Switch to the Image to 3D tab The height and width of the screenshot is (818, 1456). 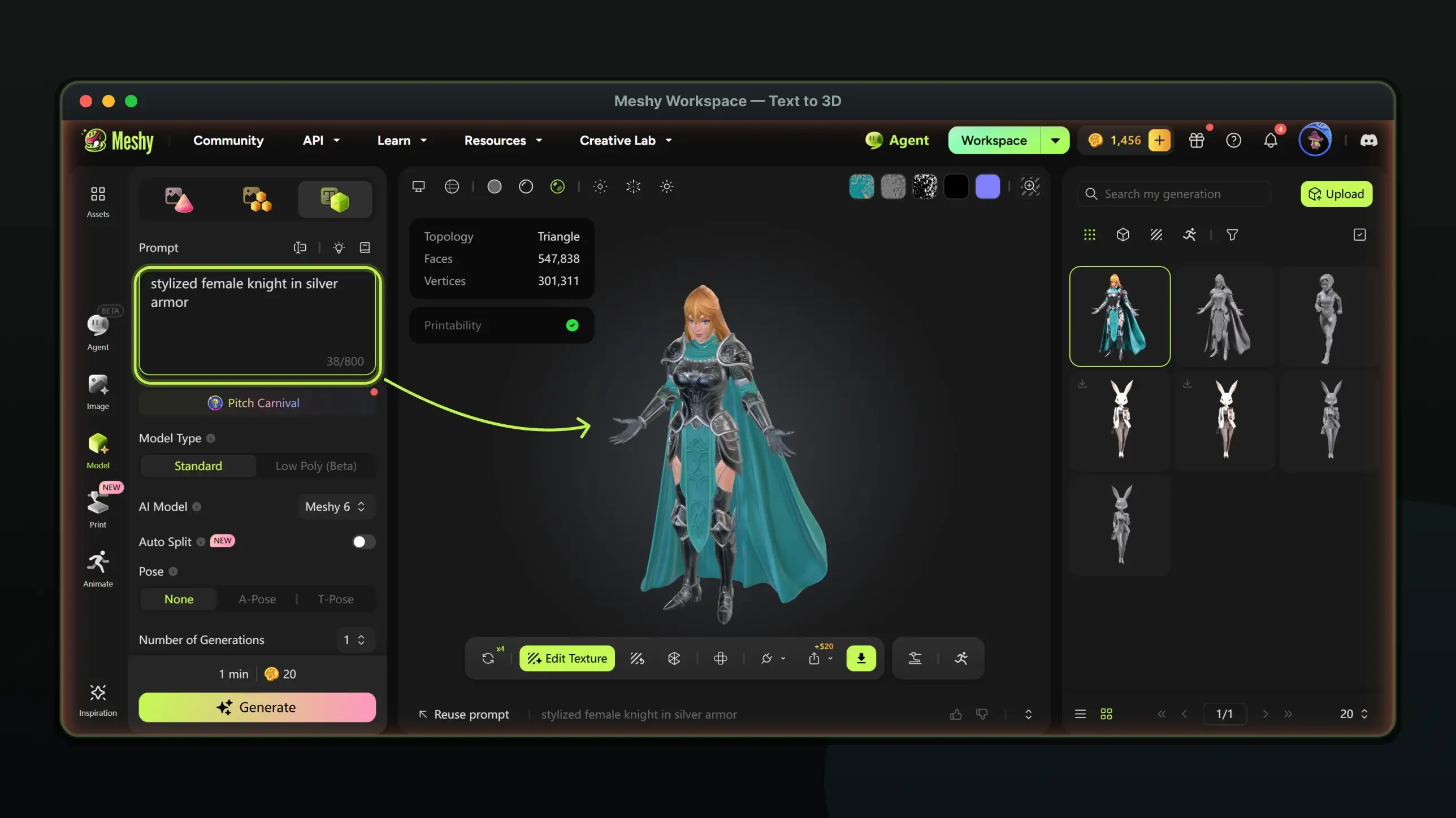tap(179, 199)
